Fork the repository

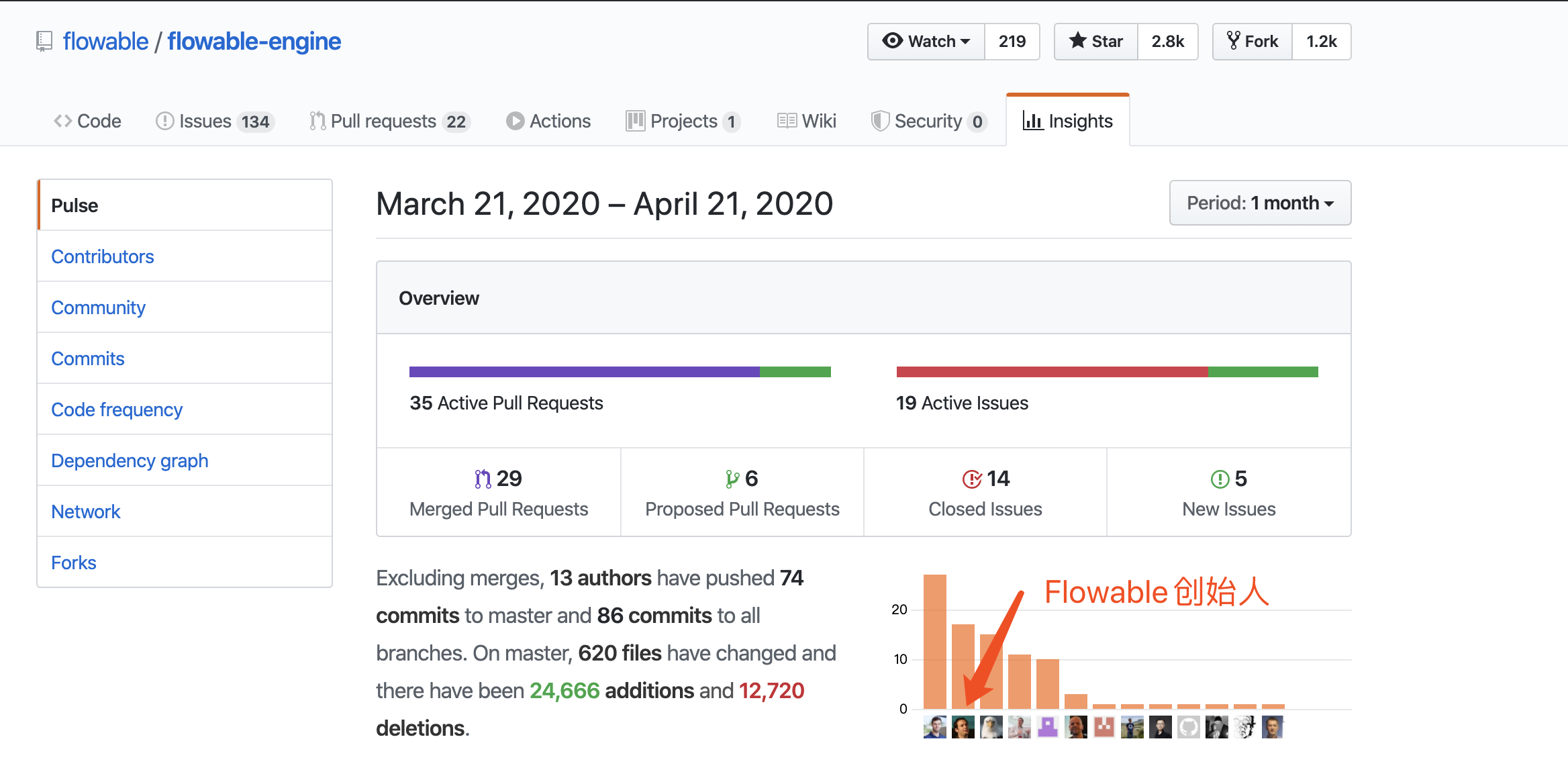coord(1253,42)
